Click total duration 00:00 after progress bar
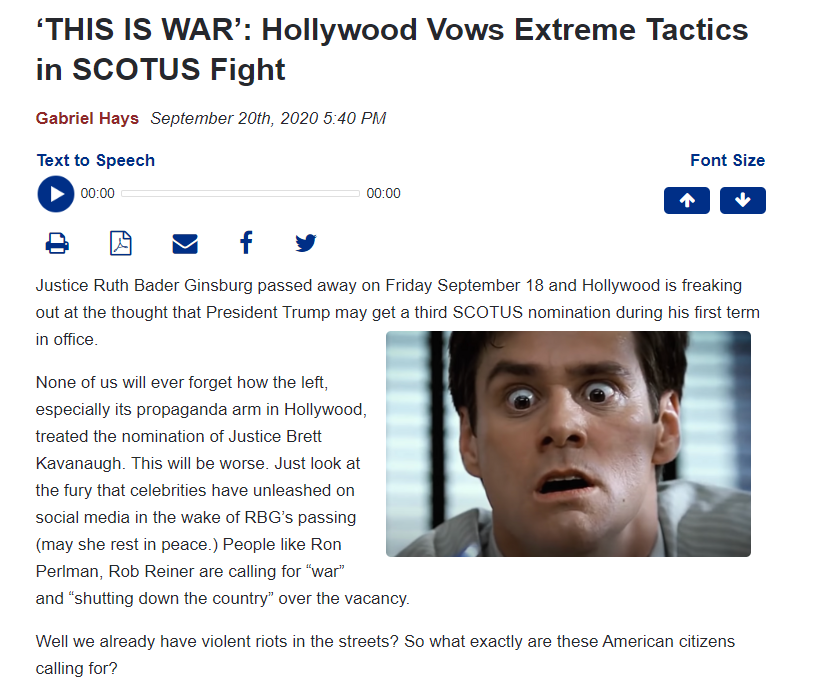This screenshot has width=820, height=691. click(x=383, y=194)
